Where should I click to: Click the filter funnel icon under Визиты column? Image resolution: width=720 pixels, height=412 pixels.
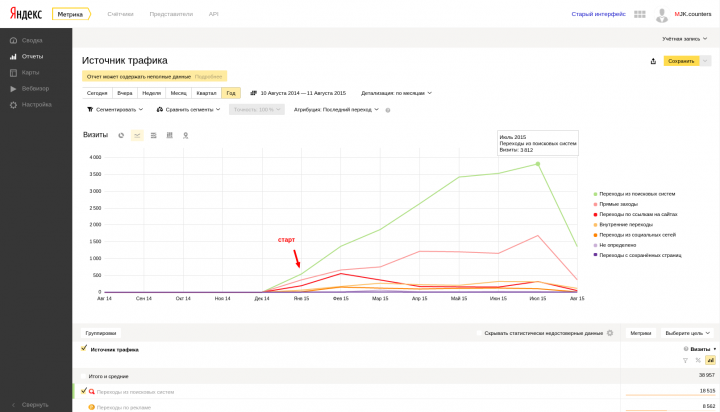[x=685, y=361]
